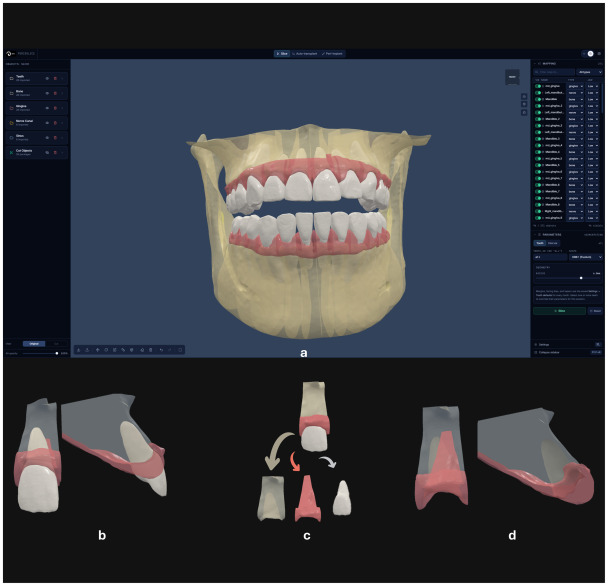
Task: Toggle visibility of the Gingiva group
Action: [x=47, y=108]
